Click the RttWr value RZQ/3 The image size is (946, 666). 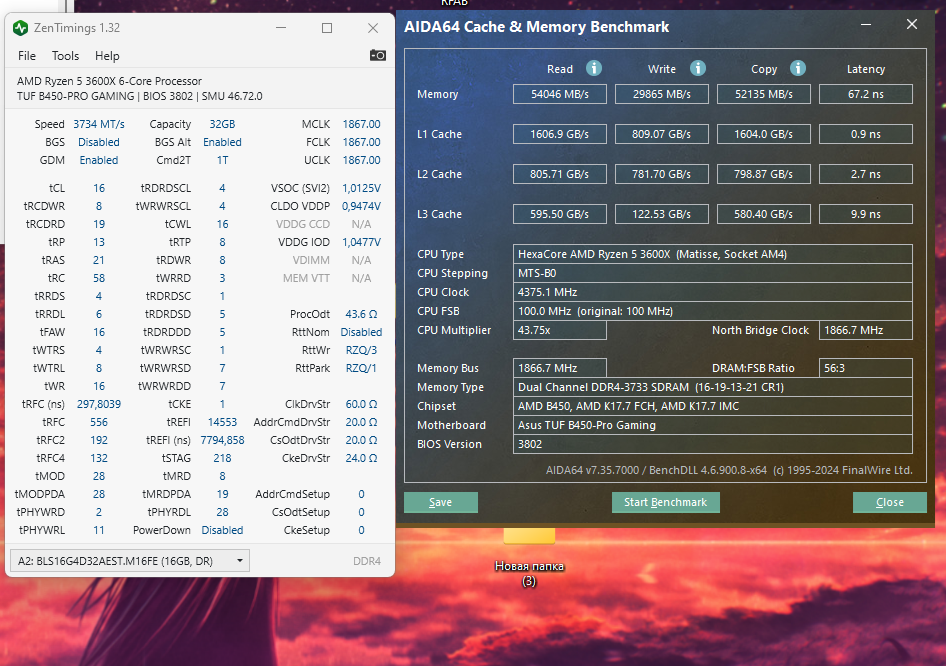[361, 350]
